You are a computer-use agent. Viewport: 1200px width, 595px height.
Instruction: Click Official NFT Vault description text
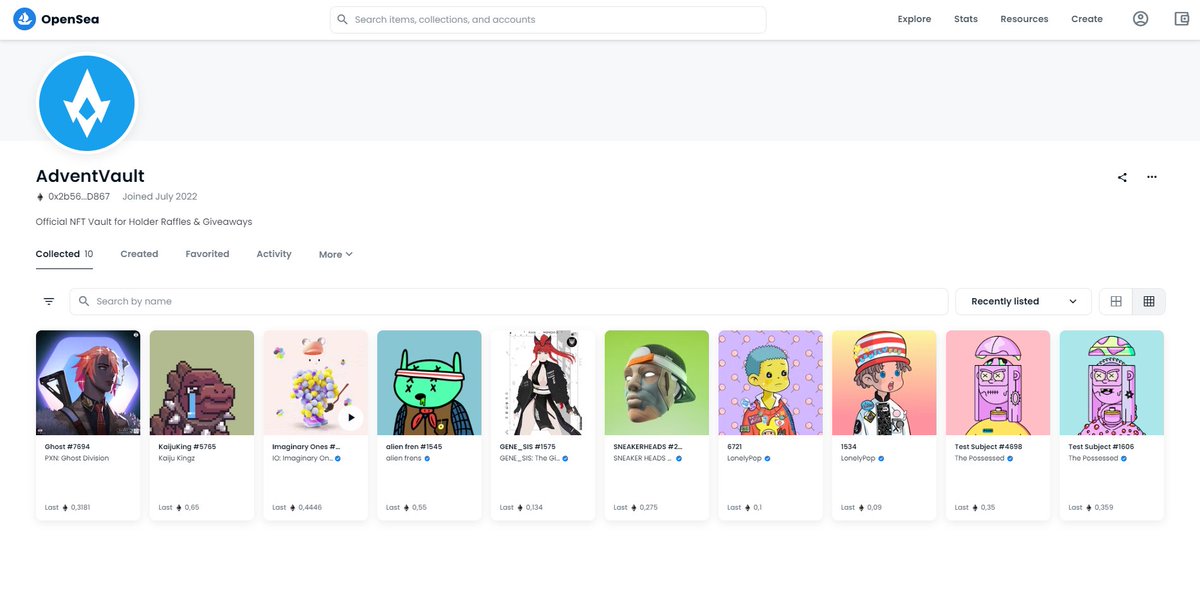click(x=144, y=222)
